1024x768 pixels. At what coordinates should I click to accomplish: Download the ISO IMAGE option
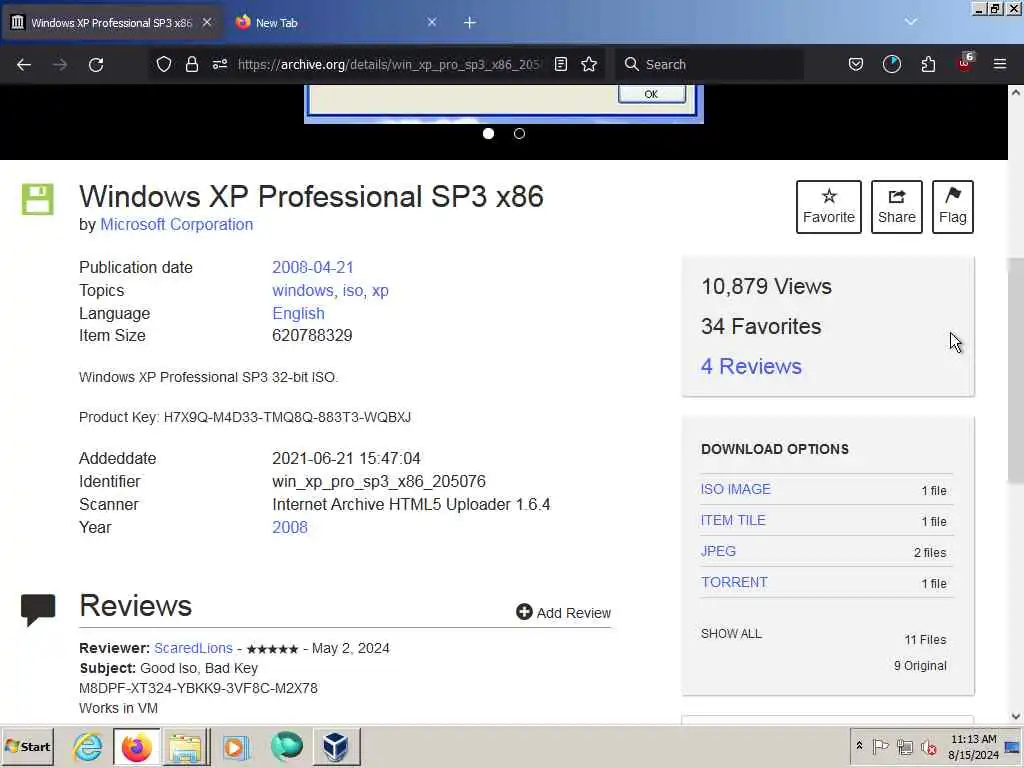(x=735, y=489)
